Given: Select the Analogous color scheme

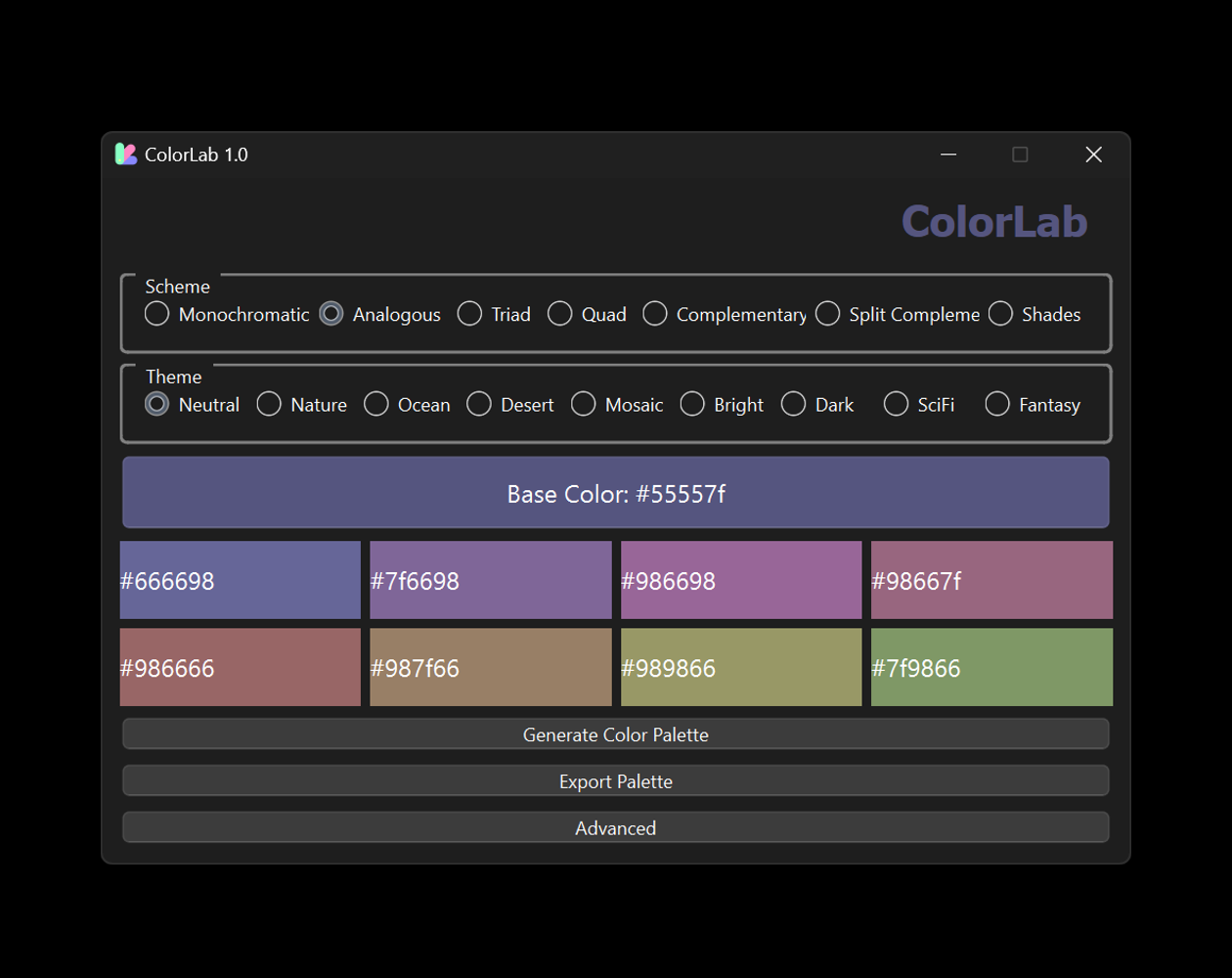Looking at the screenshot, I should 330,314.
